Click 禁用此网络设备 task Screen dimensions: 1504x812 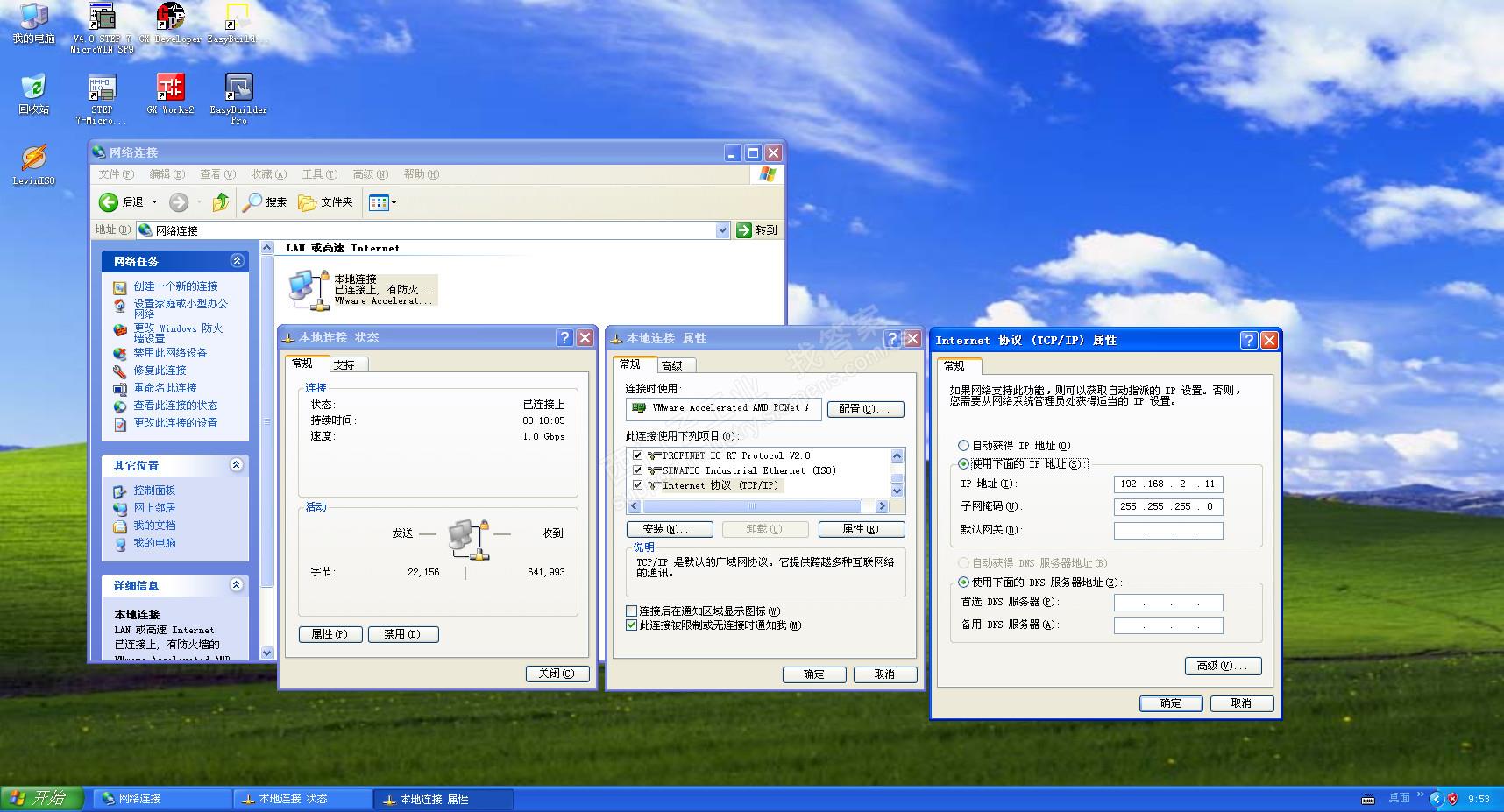(x=170, y=353)
